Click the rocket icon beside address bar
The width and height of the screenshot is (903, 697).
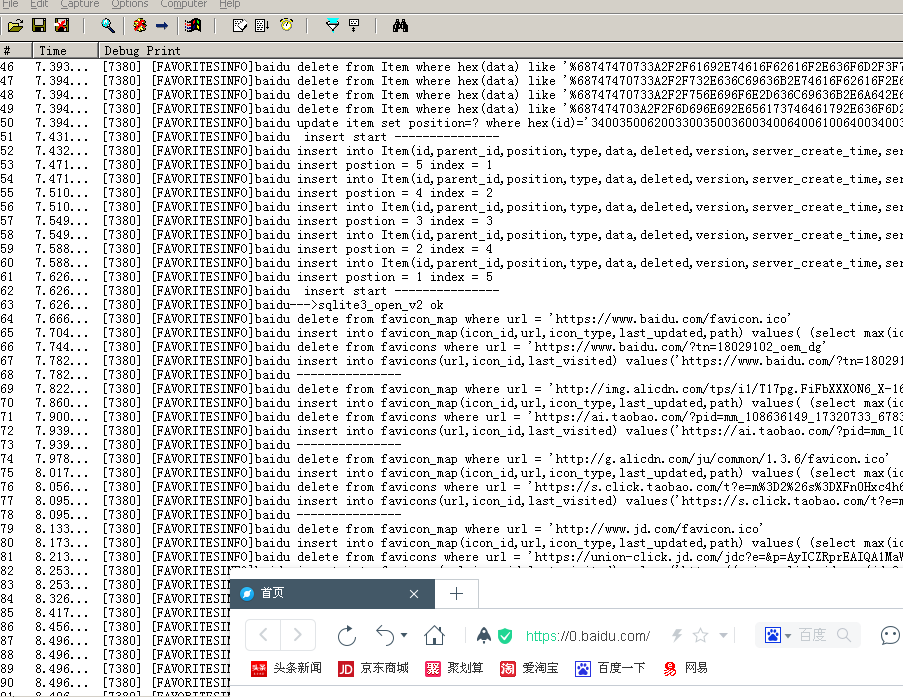pyautogui.click(x=484, y=635)
